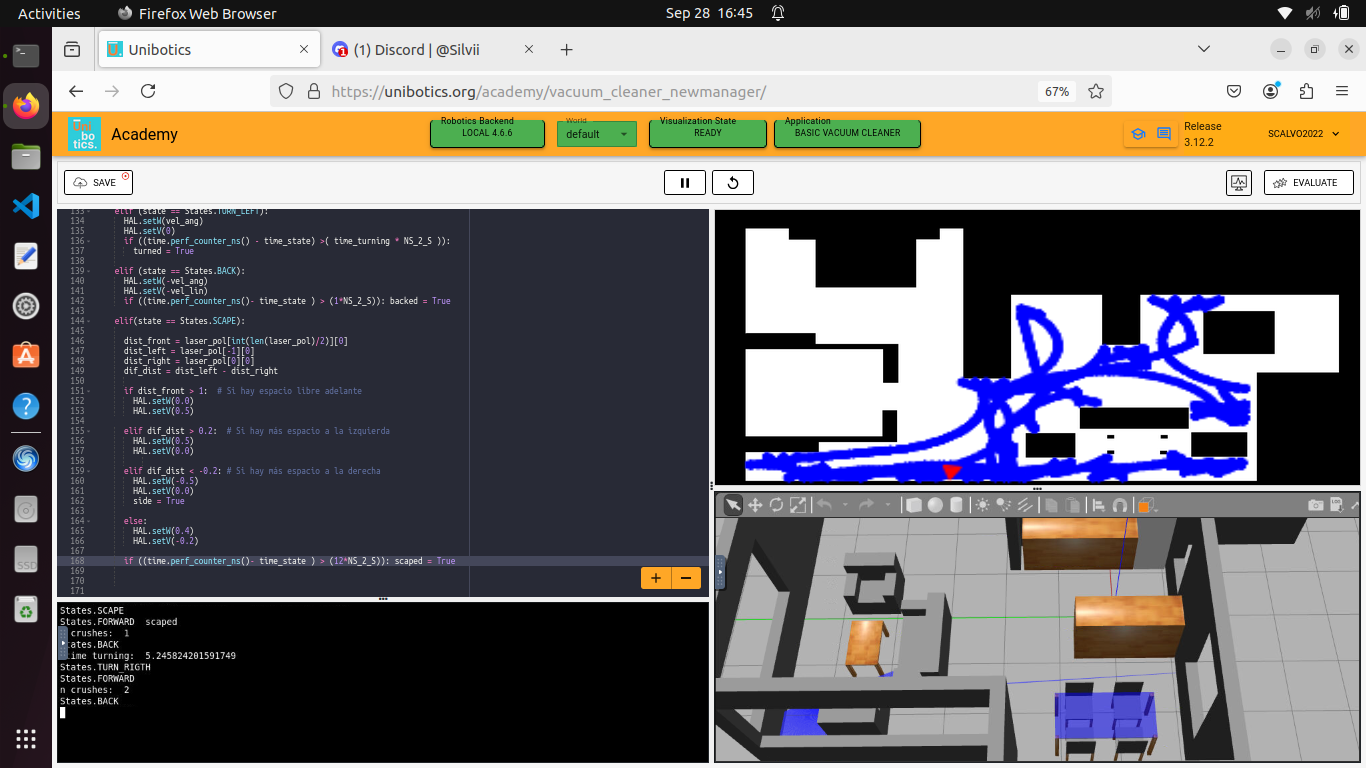Open the redo dropdown arrow in Gazebo
This screenshot has width=1366, height=768.
[x=888, y=505]
